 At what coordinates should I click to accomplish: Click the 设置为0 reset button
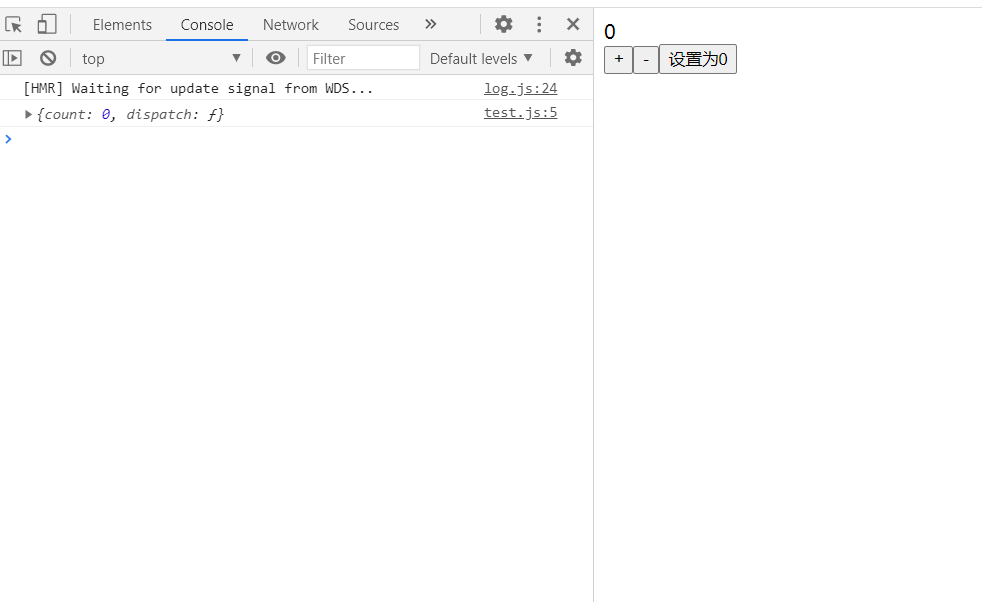pyautogui.click(x=698, y=59)
